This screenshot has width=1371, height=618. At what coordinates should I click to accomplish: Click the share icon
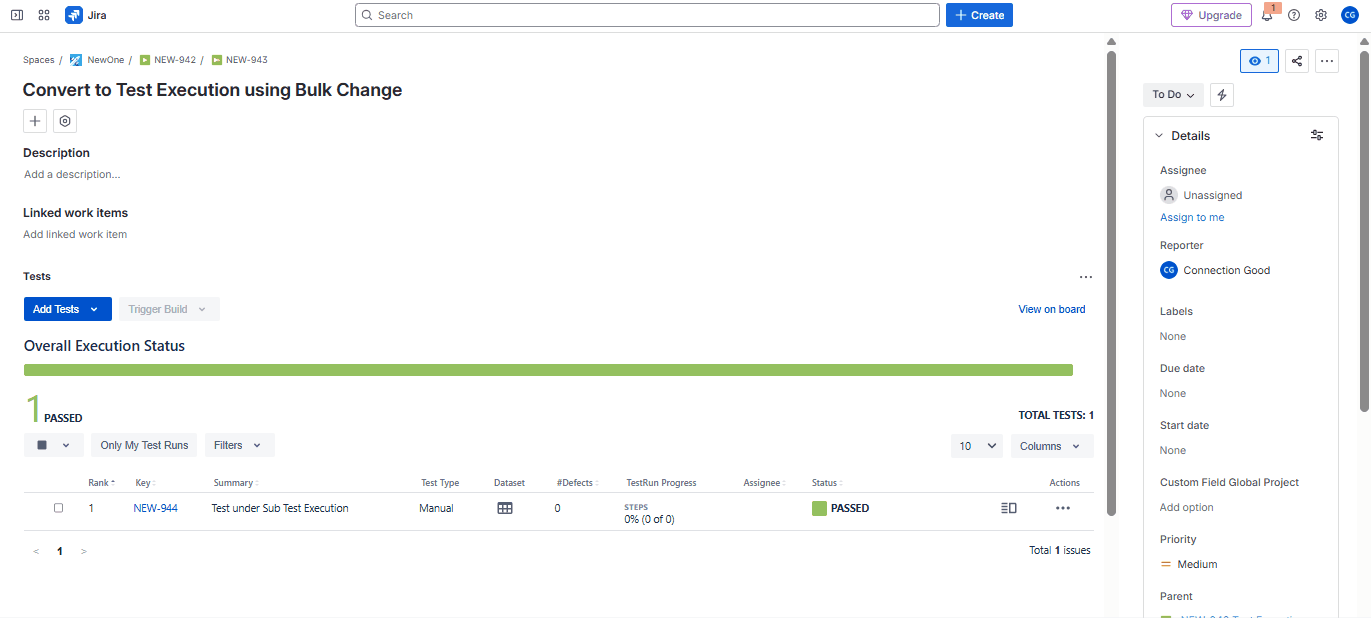click(1296, 61)
